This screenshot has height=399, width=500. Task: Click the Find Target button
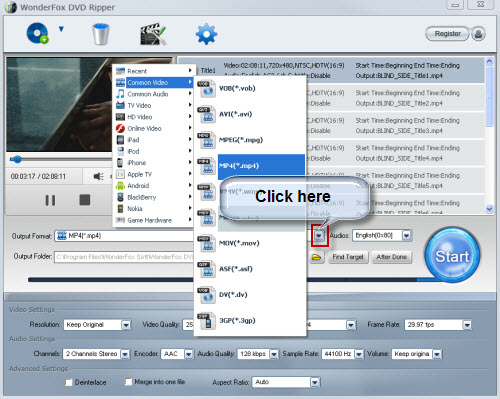(x=348, y=257)
